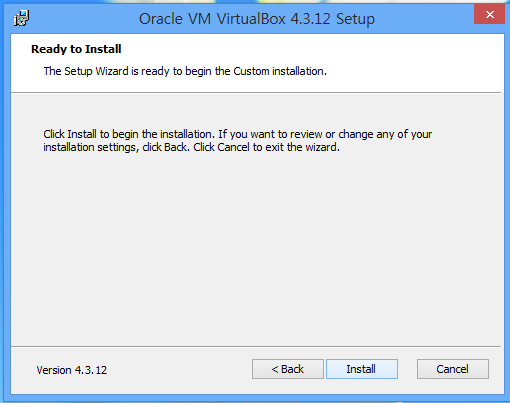This screenshot has height=403, width=510.
Task: Go to previous step with Back button
Action: click(288, 369)
